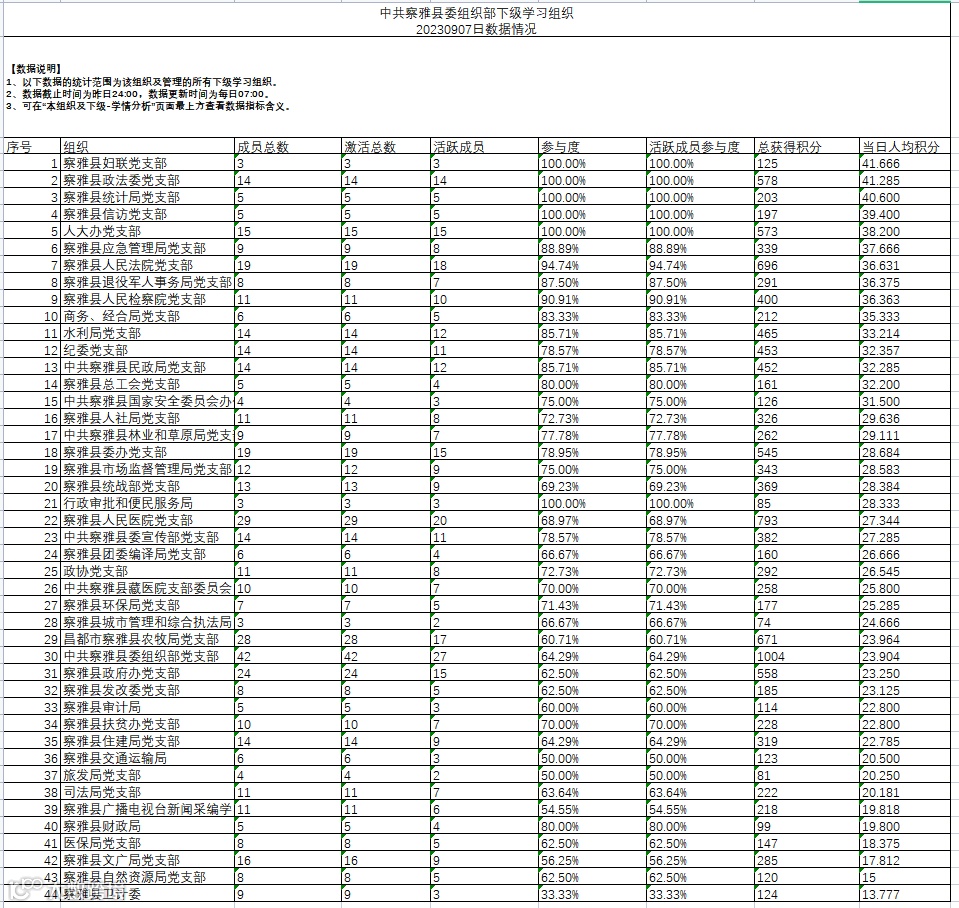The image size is (959, 908).
Task: Click the cell 行政审批和便民服务局
Action: (147, 503)
